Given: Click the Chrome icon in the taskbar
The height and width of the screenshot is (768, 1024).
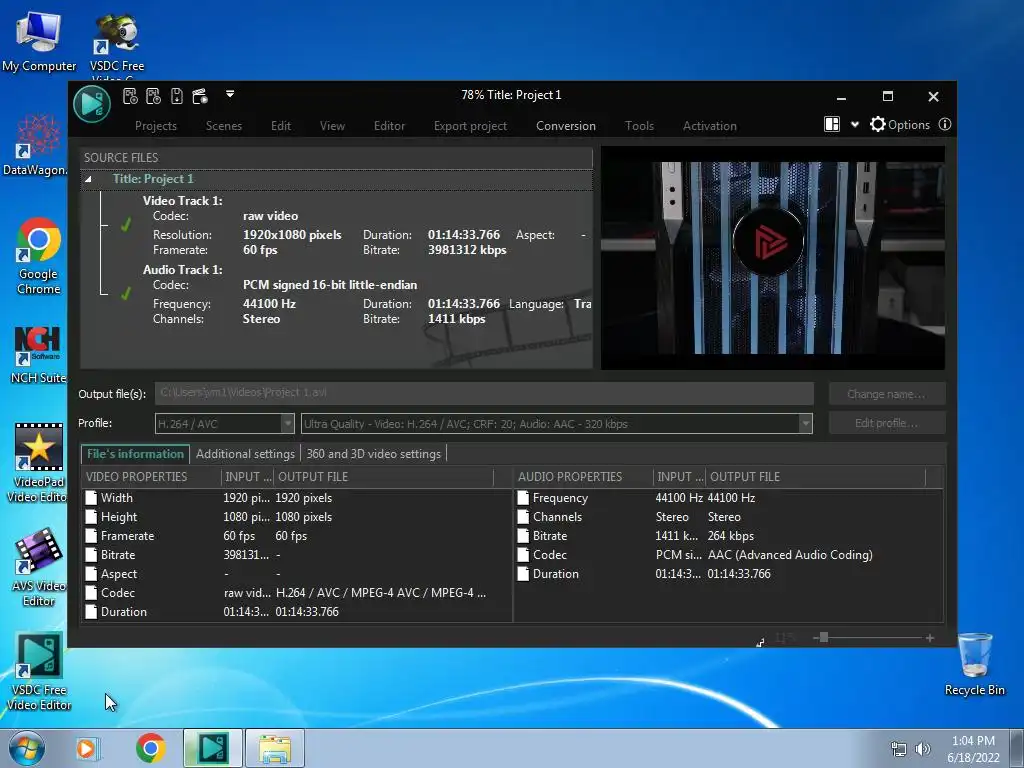Looking at the screenshot, I should [x=150, y=748].
